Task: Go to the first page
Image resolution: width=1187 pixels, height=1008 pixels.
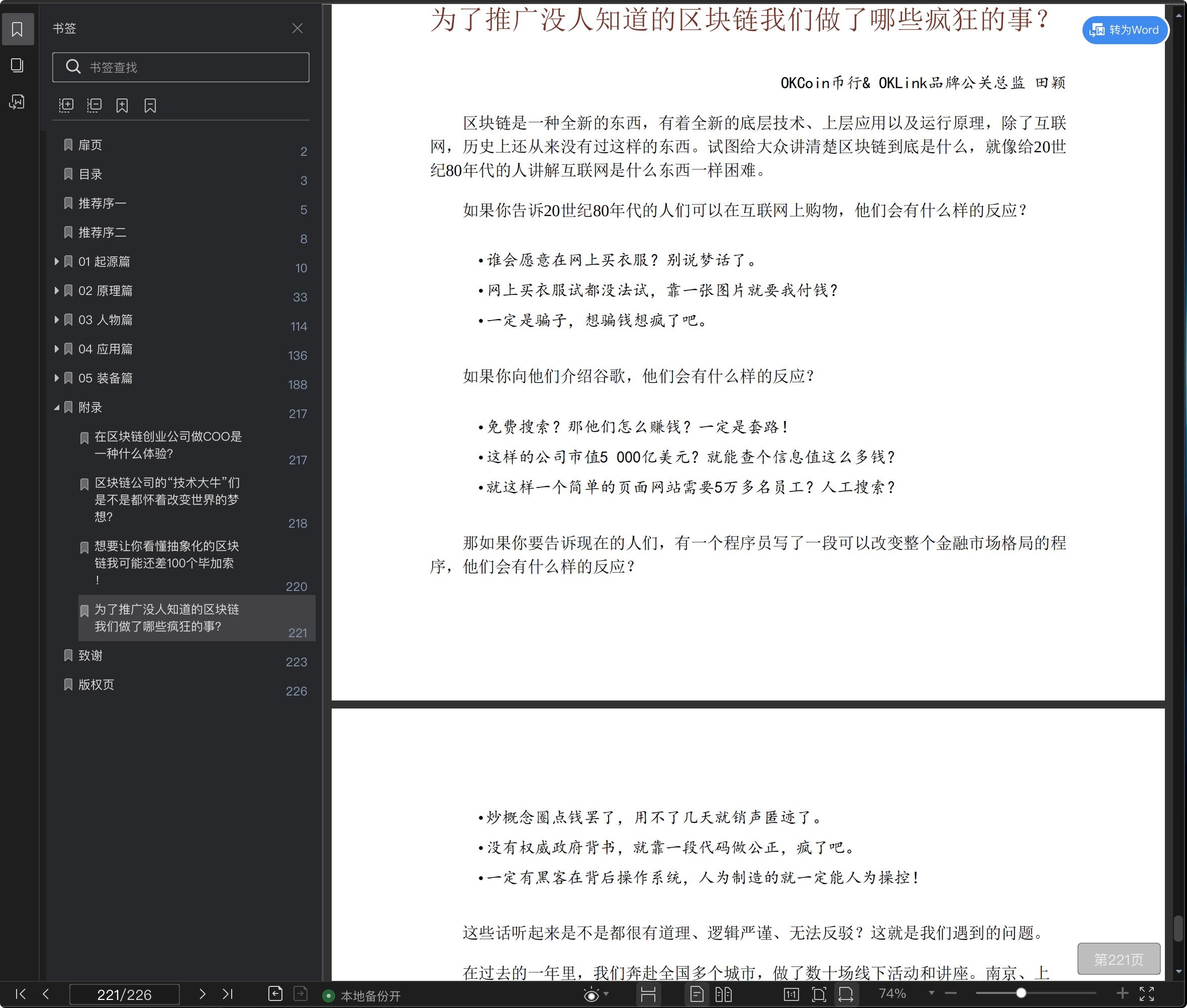Action: [x=21, y=994]
